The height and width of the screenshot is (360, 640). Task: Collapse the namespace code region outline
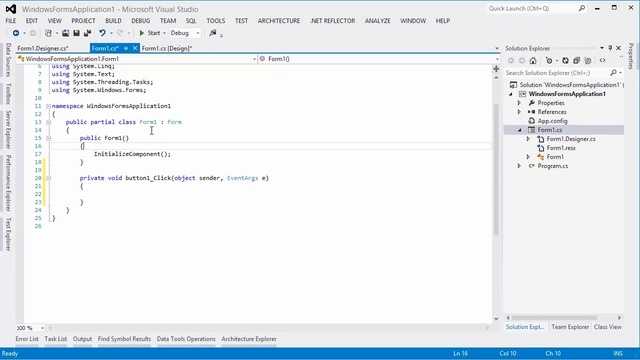pos(49,106)
